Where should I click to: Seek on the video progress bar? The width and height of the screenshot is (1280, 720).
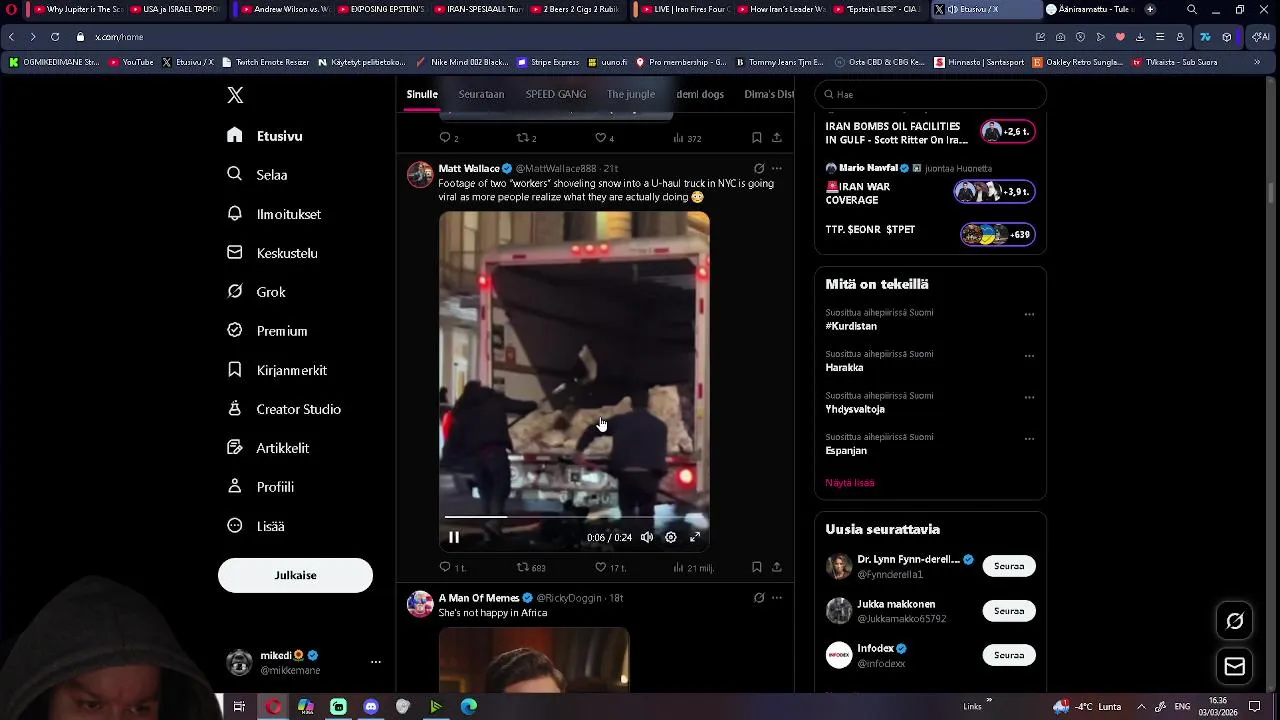coord(574,517)
